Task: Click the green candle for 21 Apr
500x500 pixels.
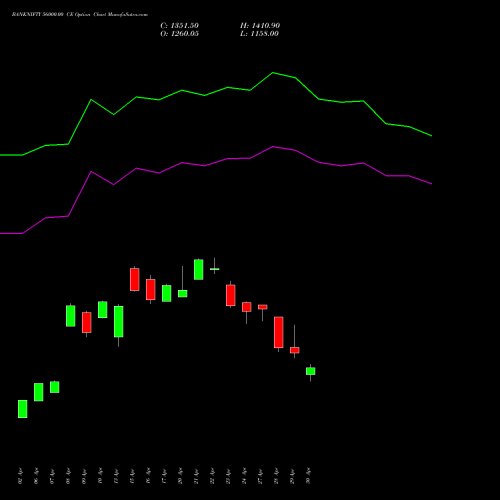Action: [x=199, y=269]
